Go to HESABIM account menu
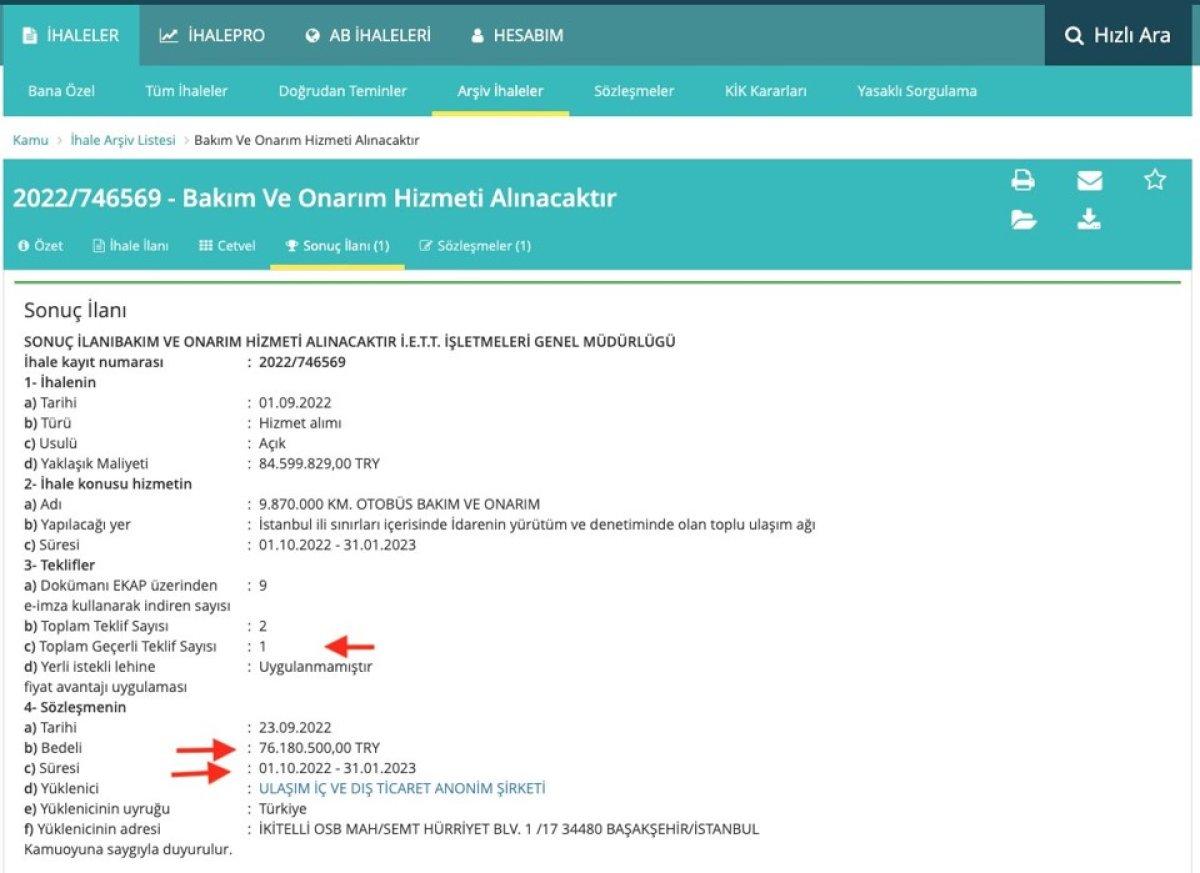The image size is (1200, 873). click(x=516, y=36)
